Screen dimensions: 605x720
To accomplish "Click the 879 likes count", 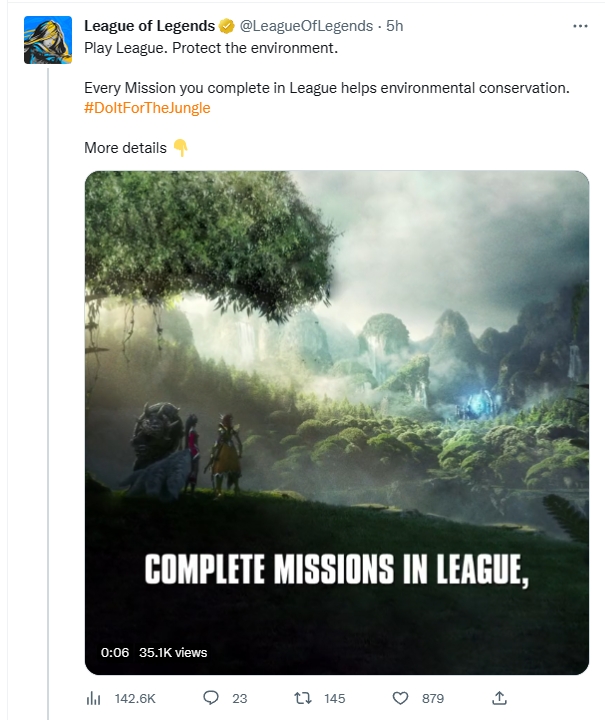I will tap(433, 697).
